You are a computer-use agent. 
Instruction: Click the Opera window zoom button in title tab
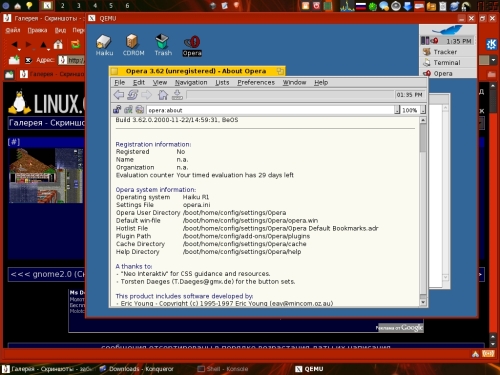(x=280, y=71)
